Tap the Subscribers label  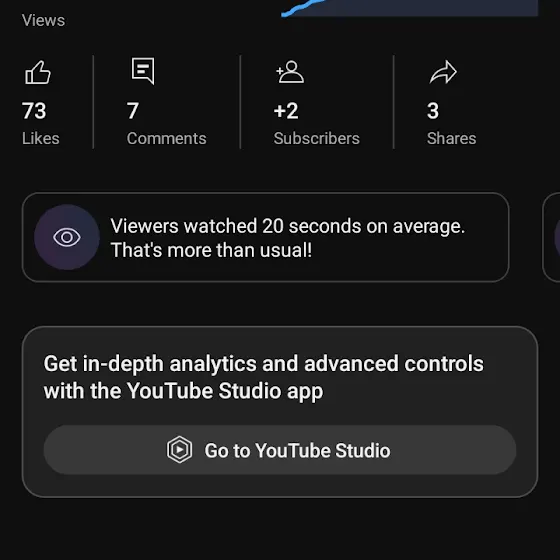[316, 138]
